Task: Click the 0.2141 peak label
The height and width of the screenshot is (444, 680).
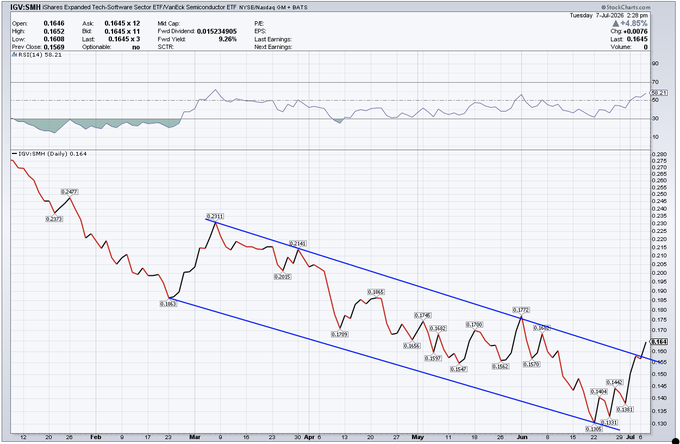Action: pos(298,244)
